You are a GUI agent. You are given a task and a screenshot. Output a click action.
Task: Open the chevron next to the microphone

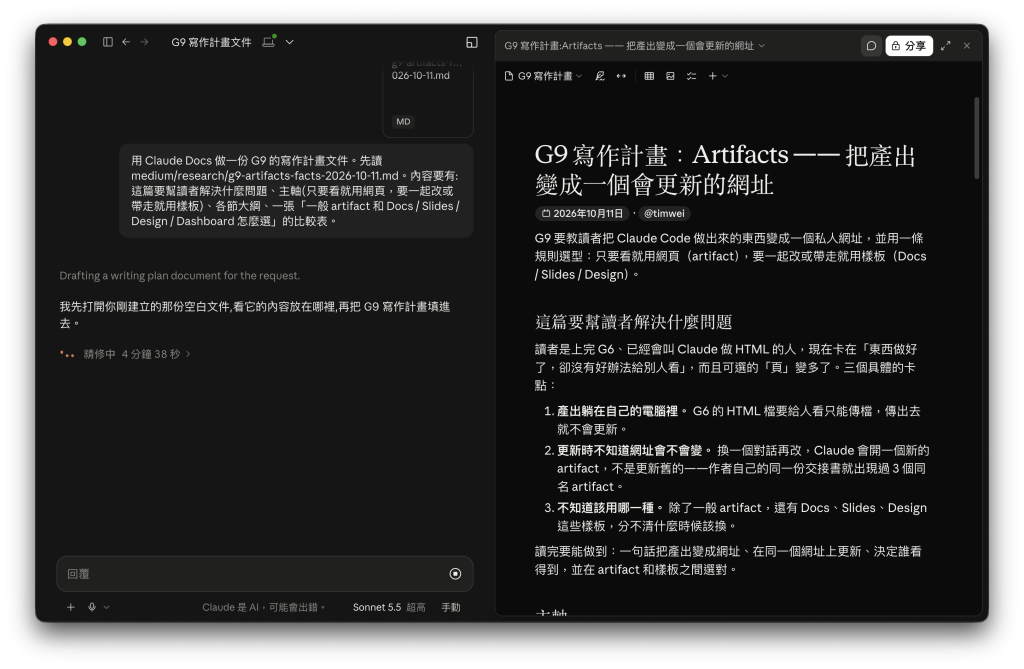click(x=106, y=607)
